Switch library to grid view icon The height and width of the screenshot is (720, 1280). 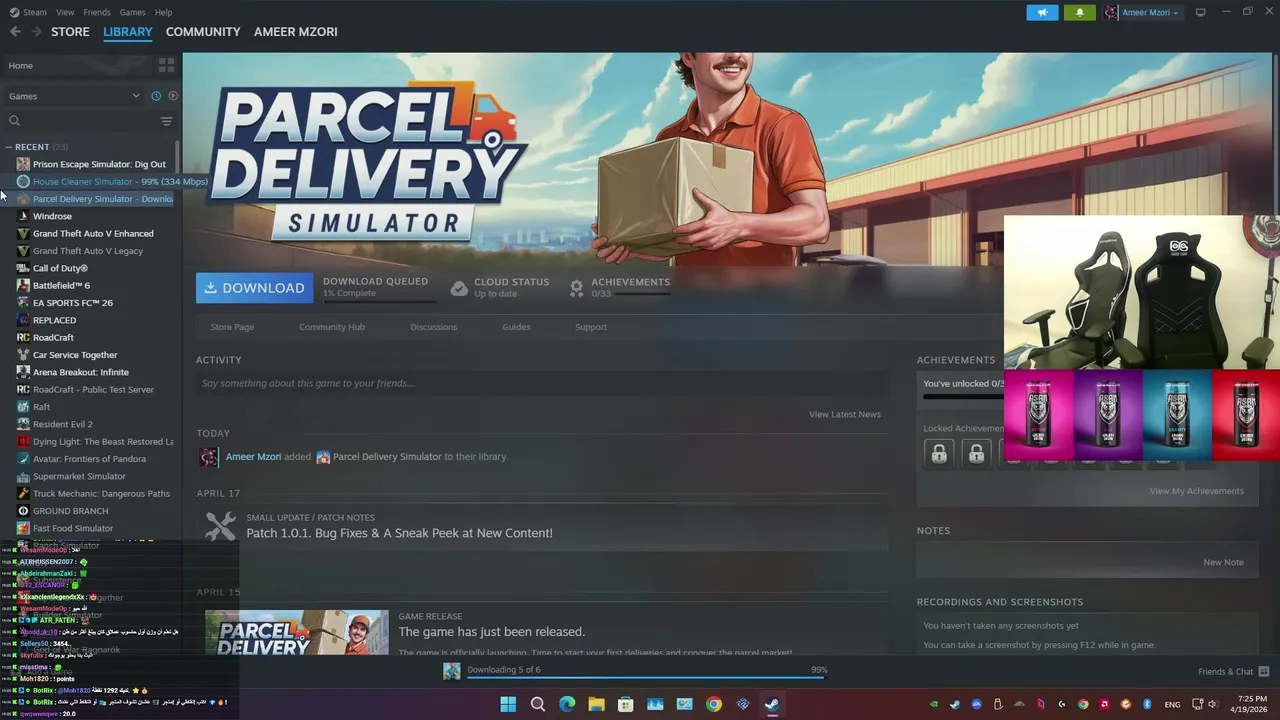pos(166,65)
